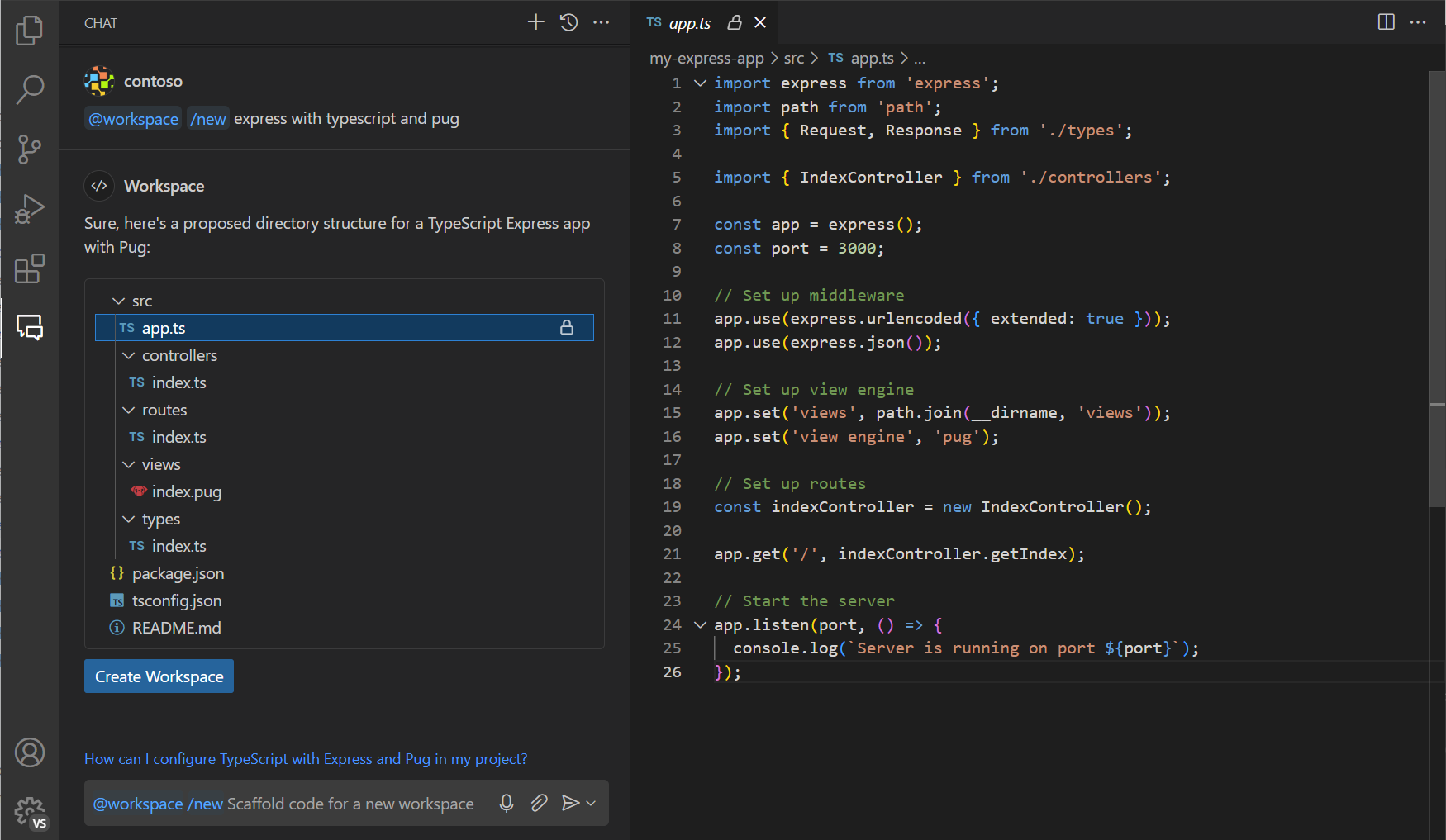1446x840 pixels.
Task: Click the read-only lock in app.ts tab
Action: click(x=735, y=22)
